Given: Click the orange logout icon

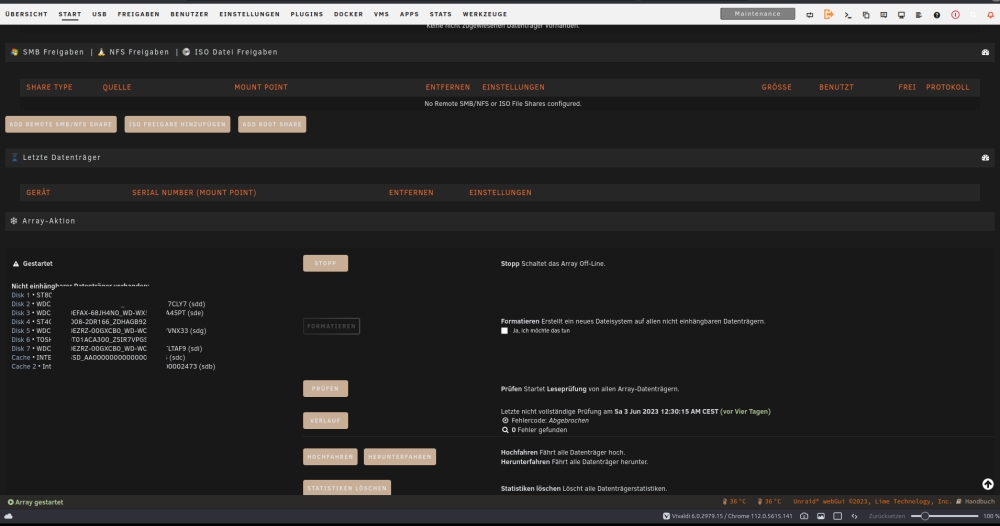Looking at the screenshot, I should coord(828,14).
